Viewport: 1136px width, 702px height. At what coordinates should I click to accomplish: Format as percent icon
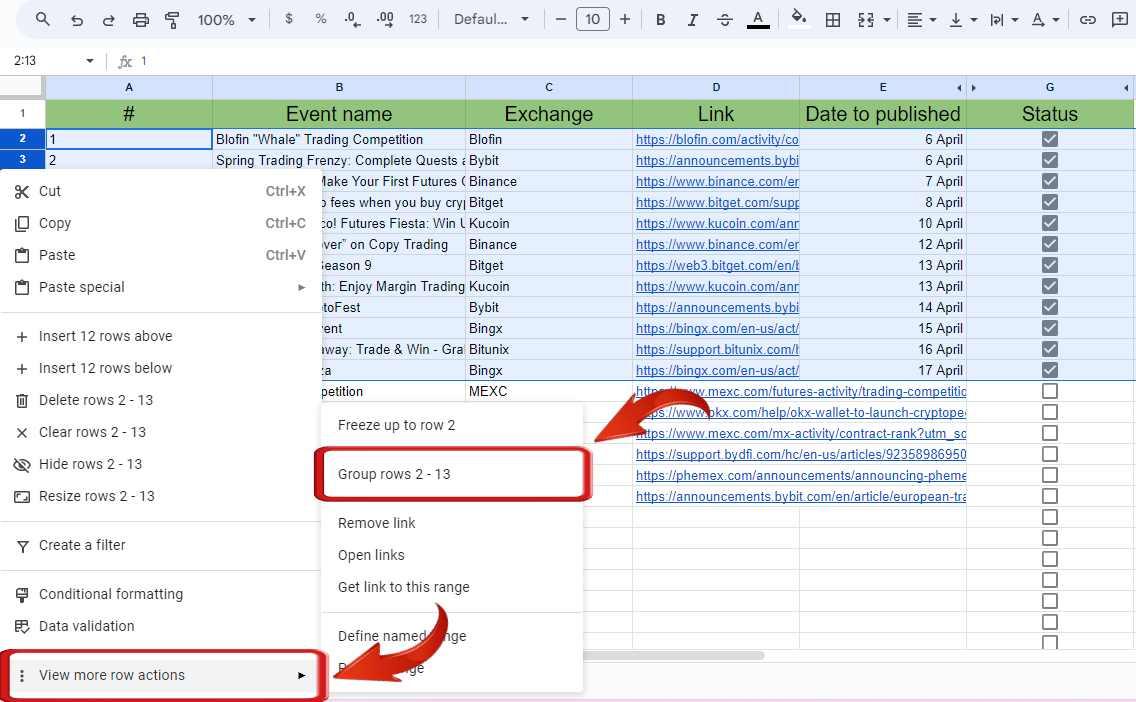point(321,19)
